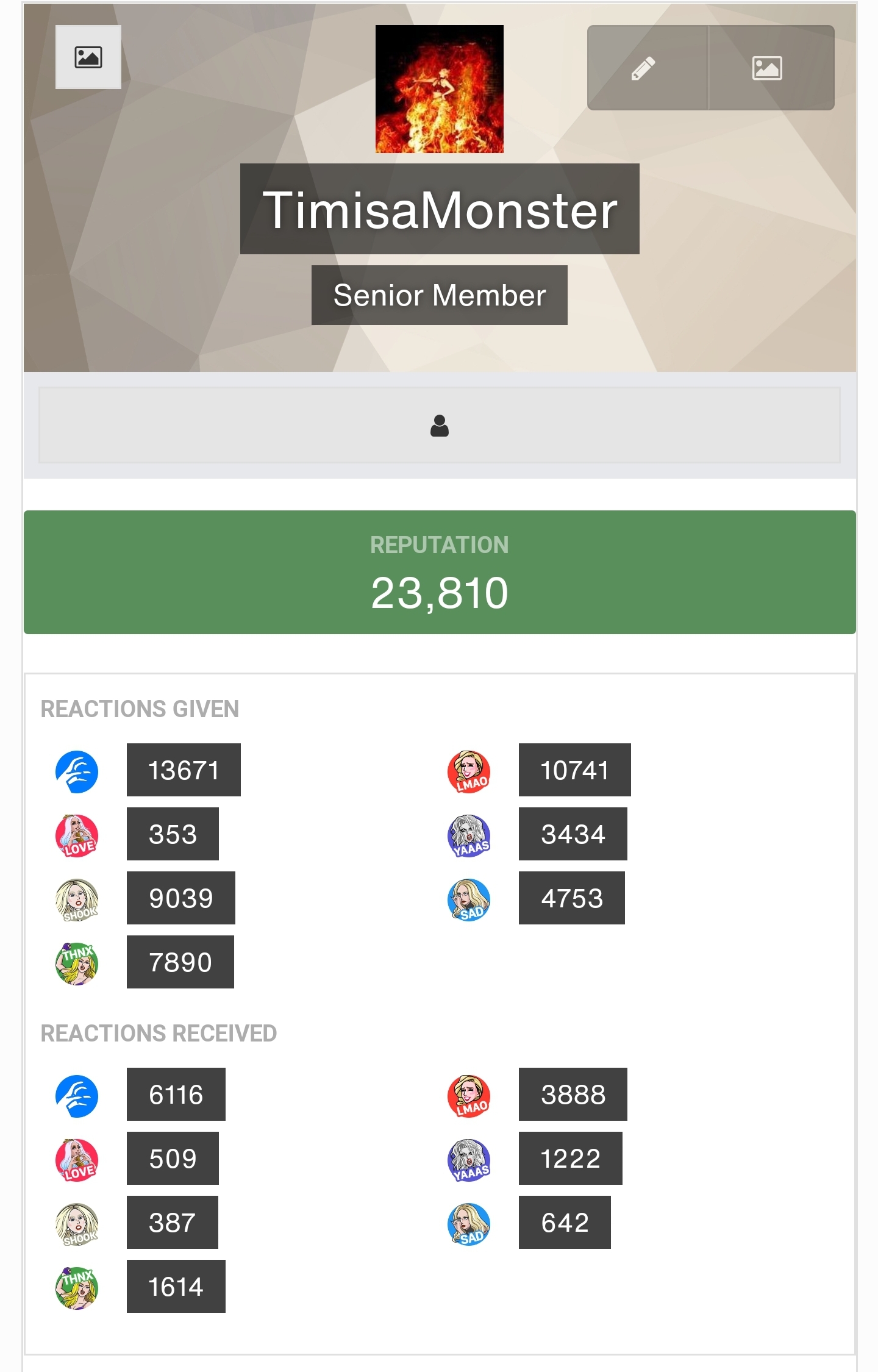Viewport: 878px width, 1372px height.
Task: Click the LMAO reaction icon under Reactions Given
Action: [x=469, y=771]
